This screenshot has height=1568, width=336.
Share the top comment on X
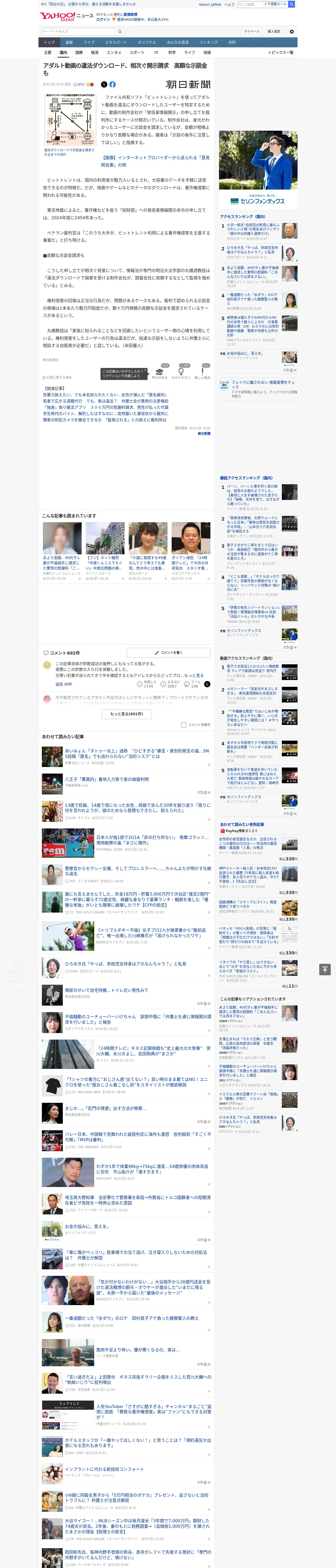pos(207,685)
